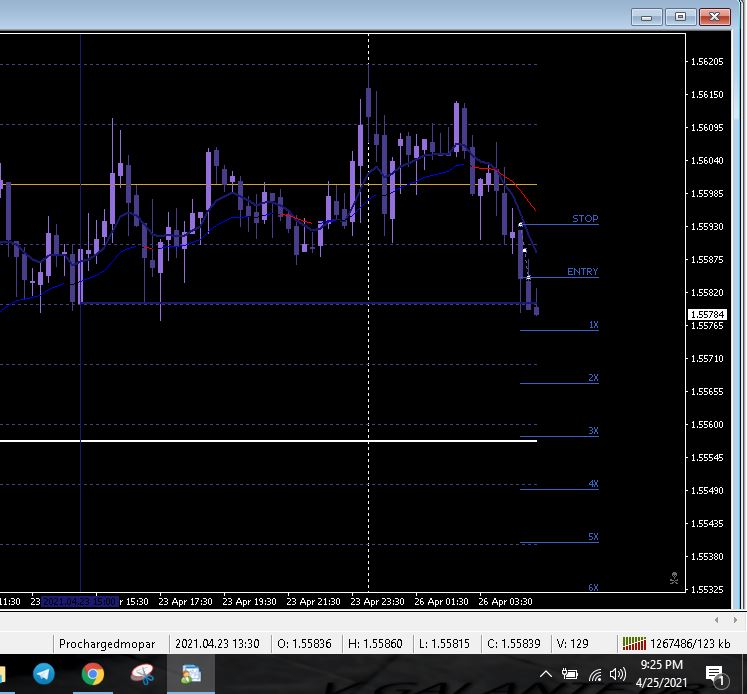Open the taskbar clock showing 9:25 PM
Screen dimensions: 747x694
coord(661,674)
